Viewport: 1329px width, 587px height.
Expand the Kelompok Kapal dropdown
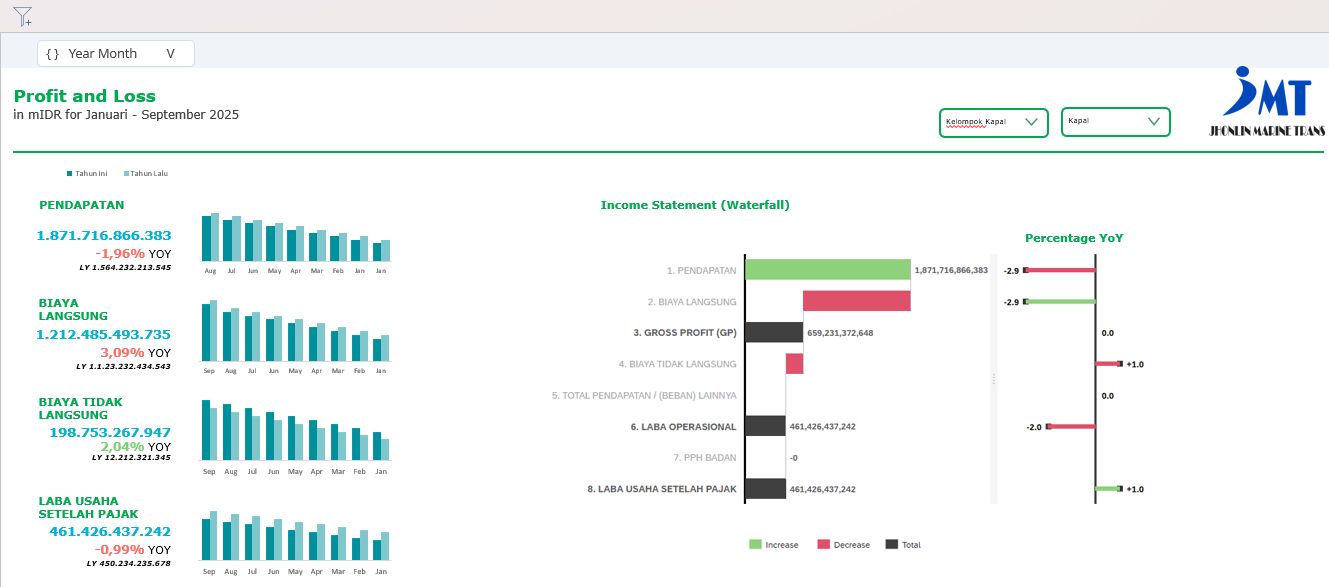point(994,122)
